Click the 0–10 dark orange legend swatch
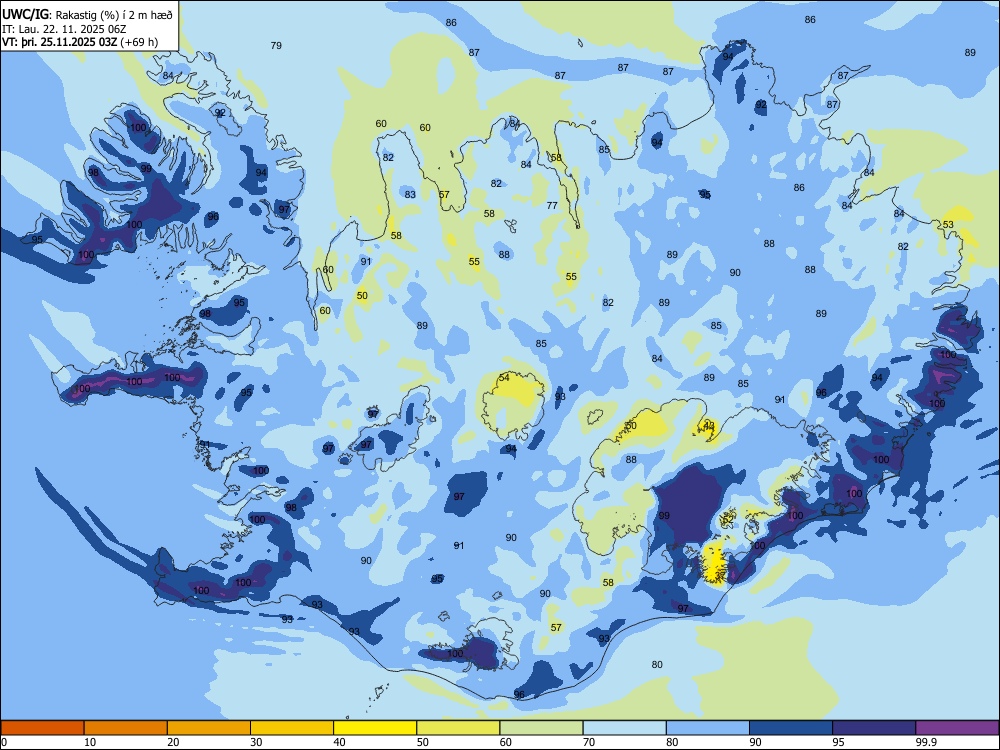 click(42, 728)
